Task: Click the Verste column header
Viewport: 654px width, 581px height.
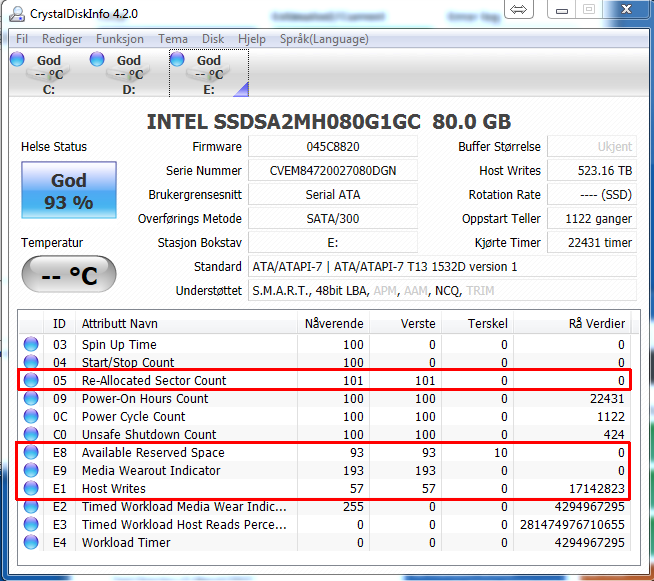Action: coord(406,324)
